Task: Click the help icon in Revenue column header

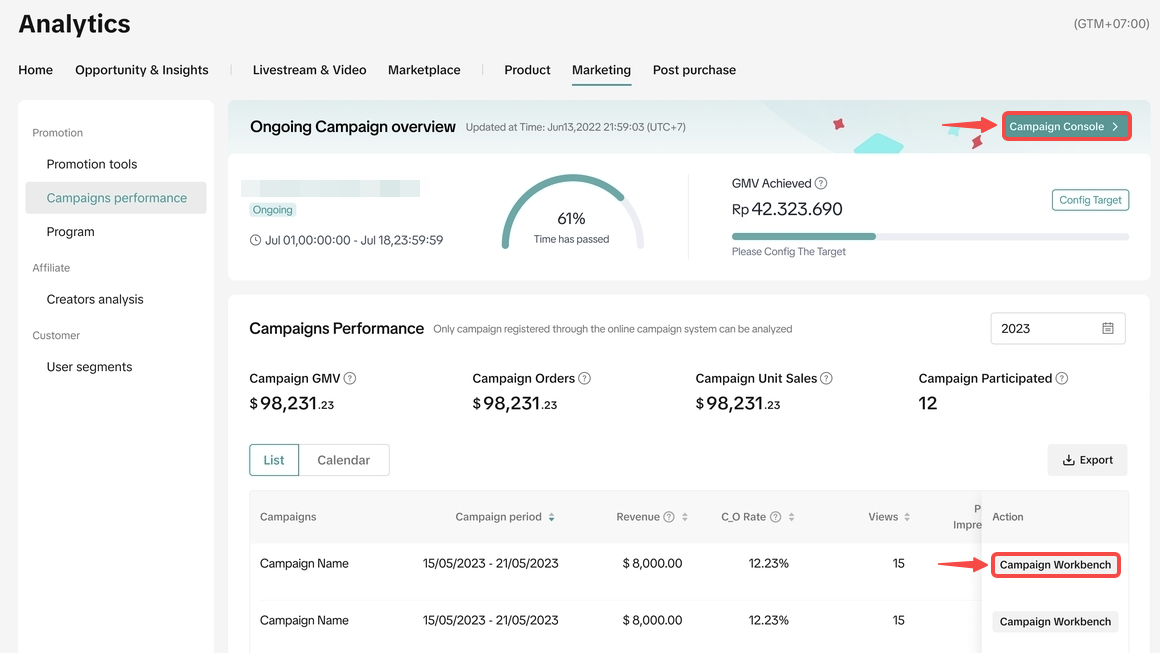Action: (668, 517)
